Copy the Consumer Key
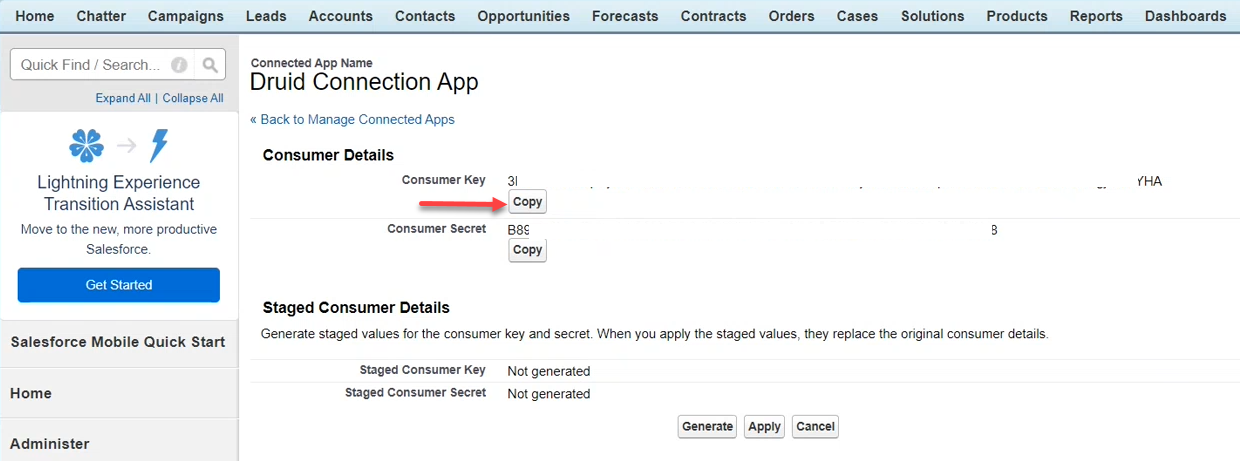Screen dimensions: 1240x461 tap(527, 202)
